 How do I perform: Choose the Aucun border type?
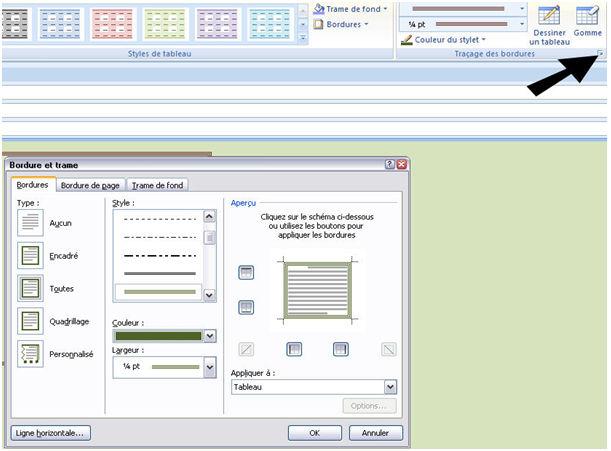30,223
